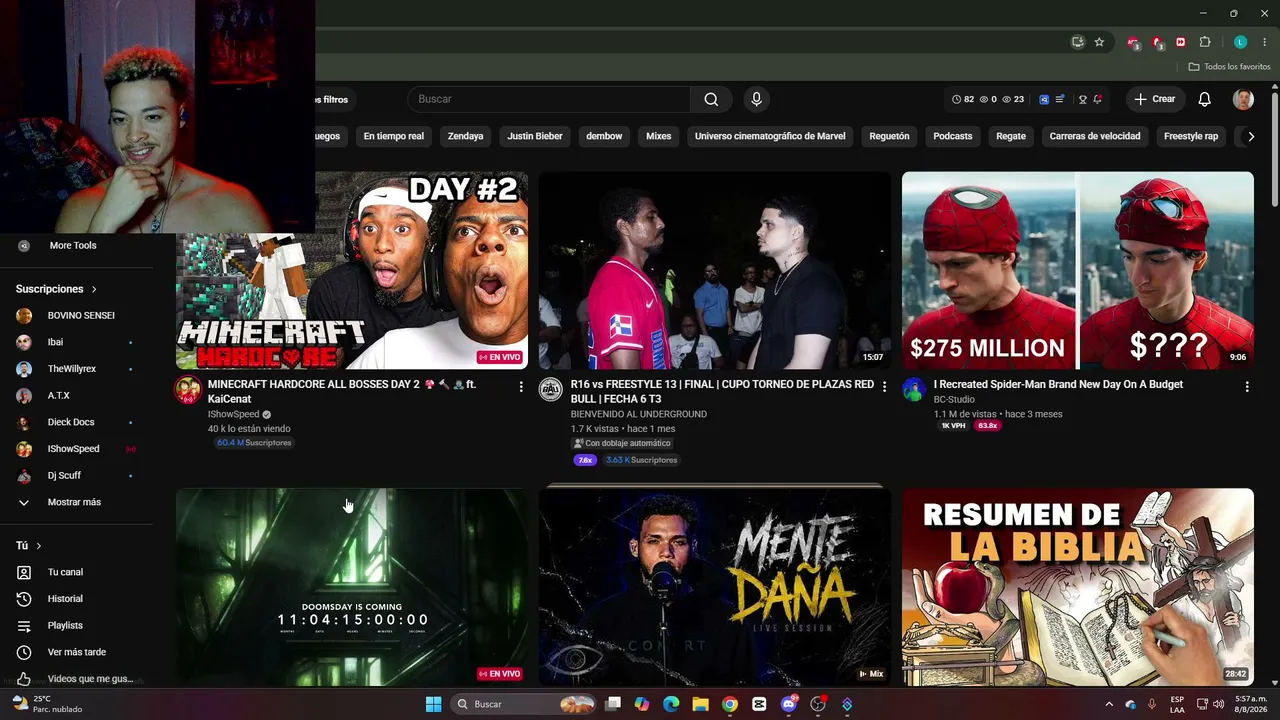Expand the Suscripciones section chevron
1280x720 pixels.
pos(94,289)
